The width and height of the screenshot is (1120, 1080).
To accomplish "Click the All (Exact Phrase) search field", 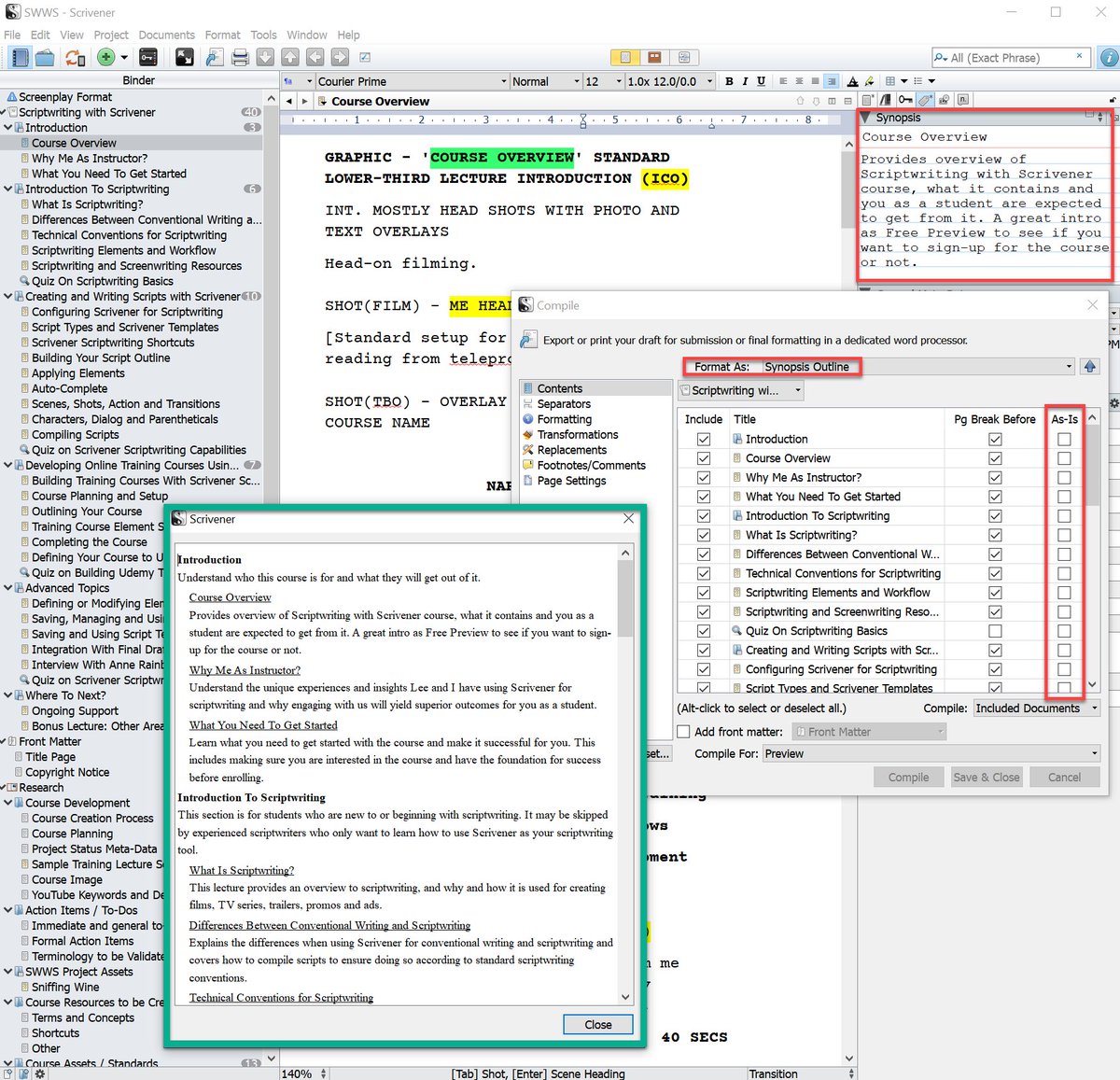I will (1012, 58).
